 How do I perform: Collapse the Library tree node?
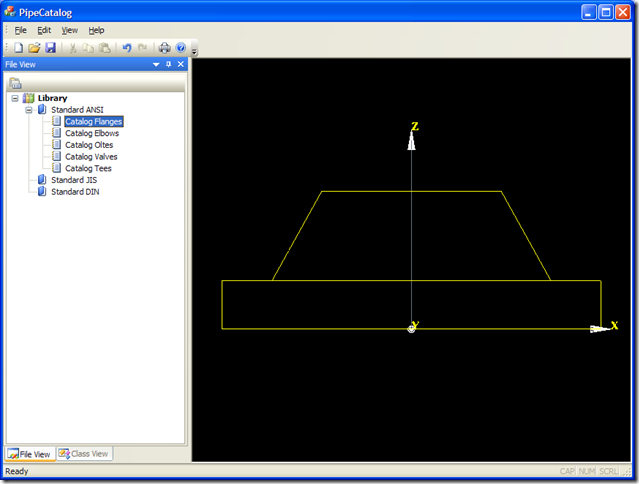point(15,98)
